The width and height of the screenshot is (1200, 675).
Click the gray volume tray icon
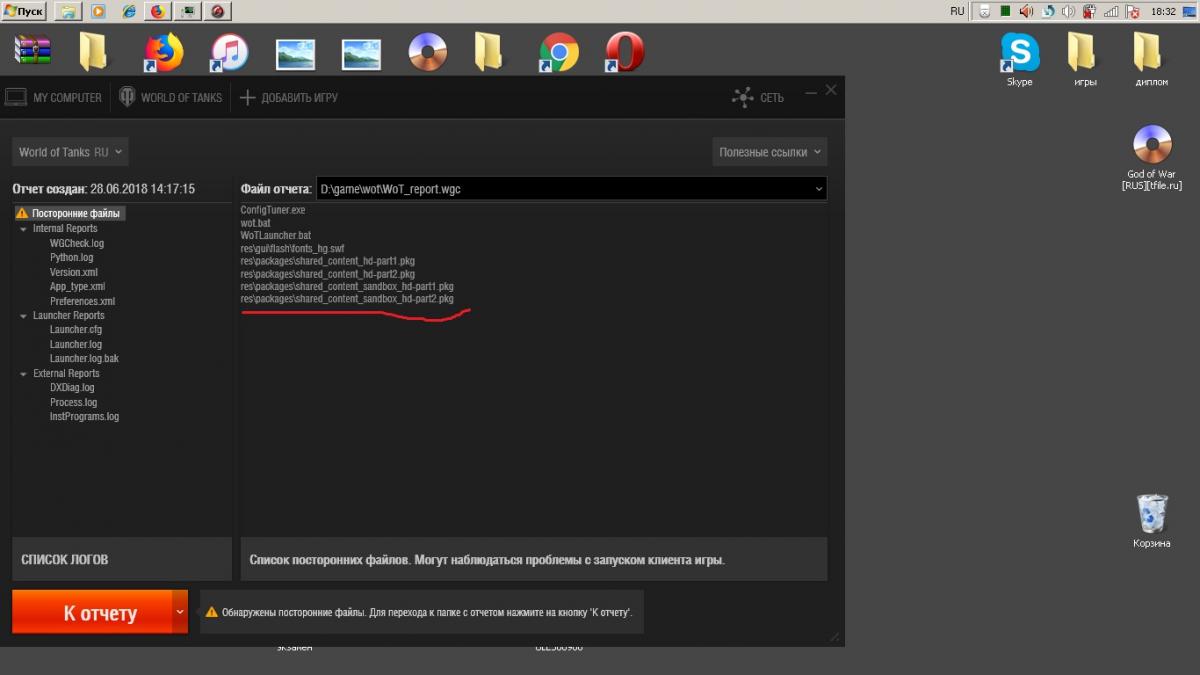[1068, 11]
